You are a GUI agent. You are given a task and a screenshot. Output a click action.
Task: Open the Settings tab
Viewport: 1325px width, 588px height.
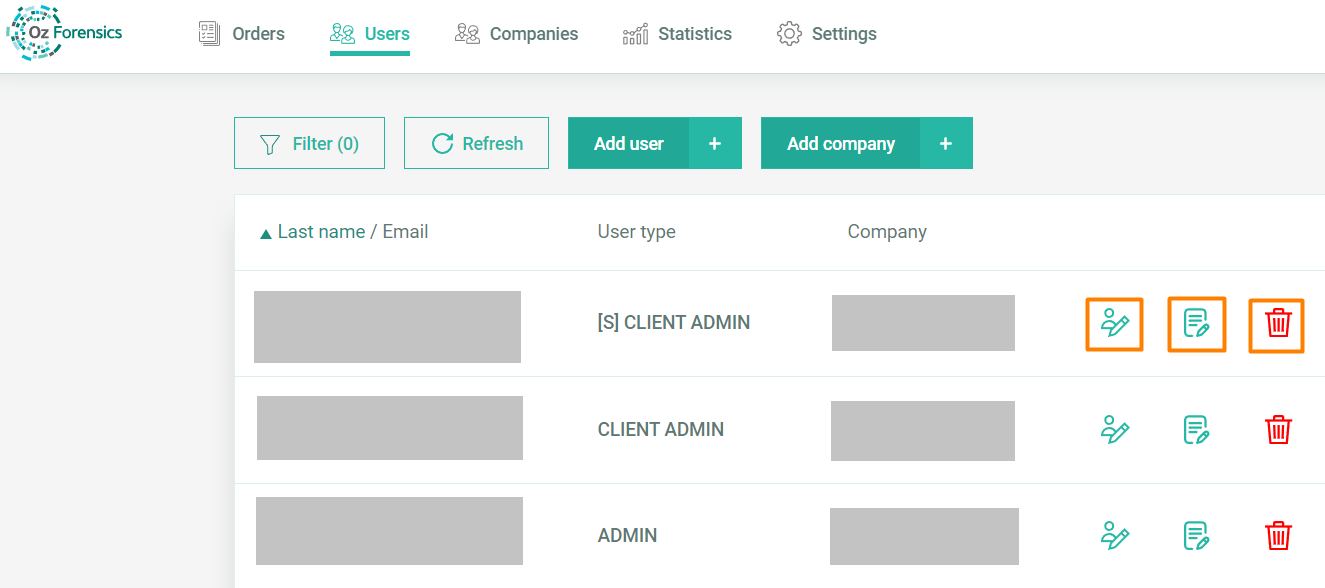pos(827,34)
